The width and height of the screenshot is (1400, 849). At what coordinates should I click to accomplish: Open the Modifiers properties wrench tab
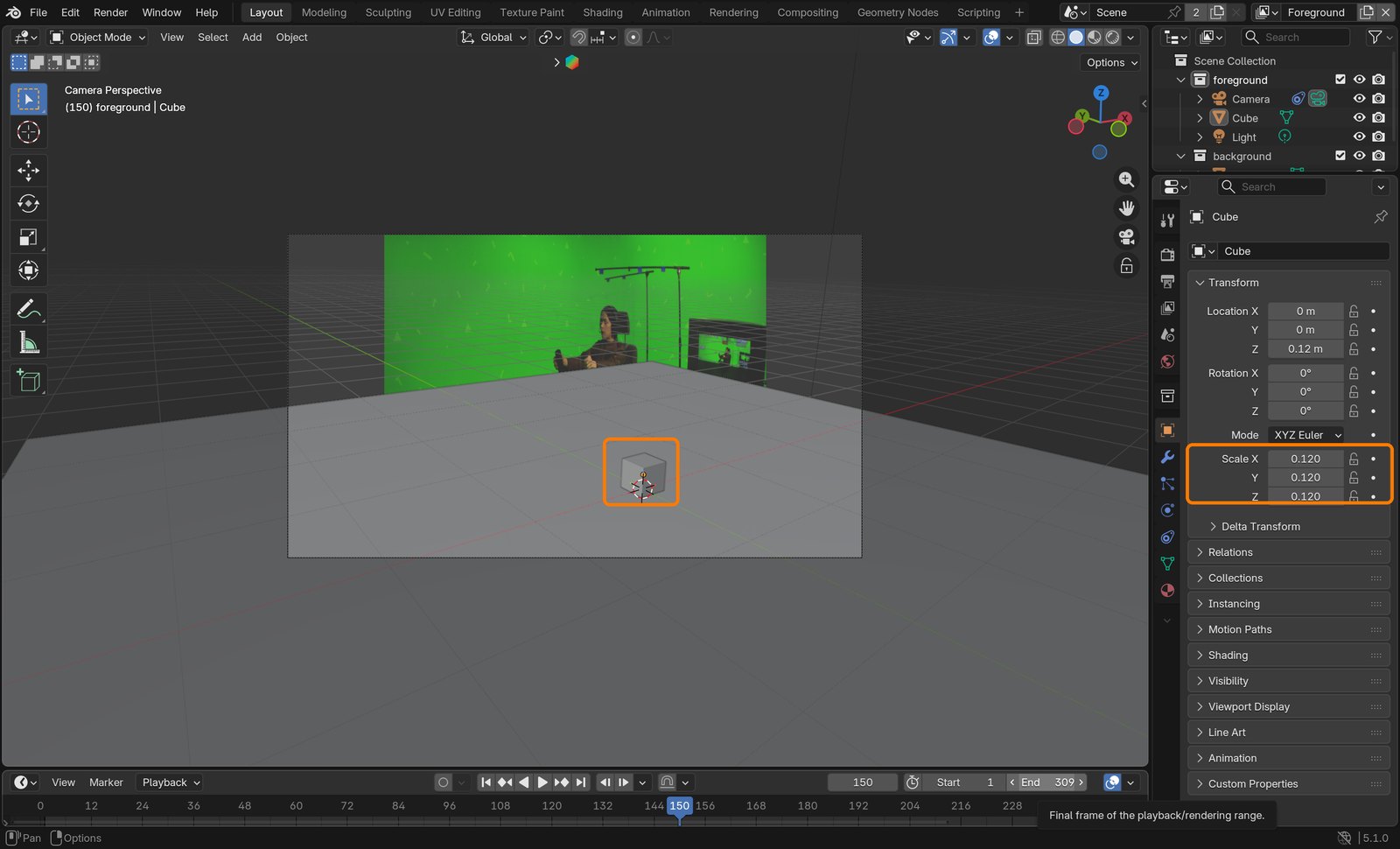click(x=1167, y=457)
